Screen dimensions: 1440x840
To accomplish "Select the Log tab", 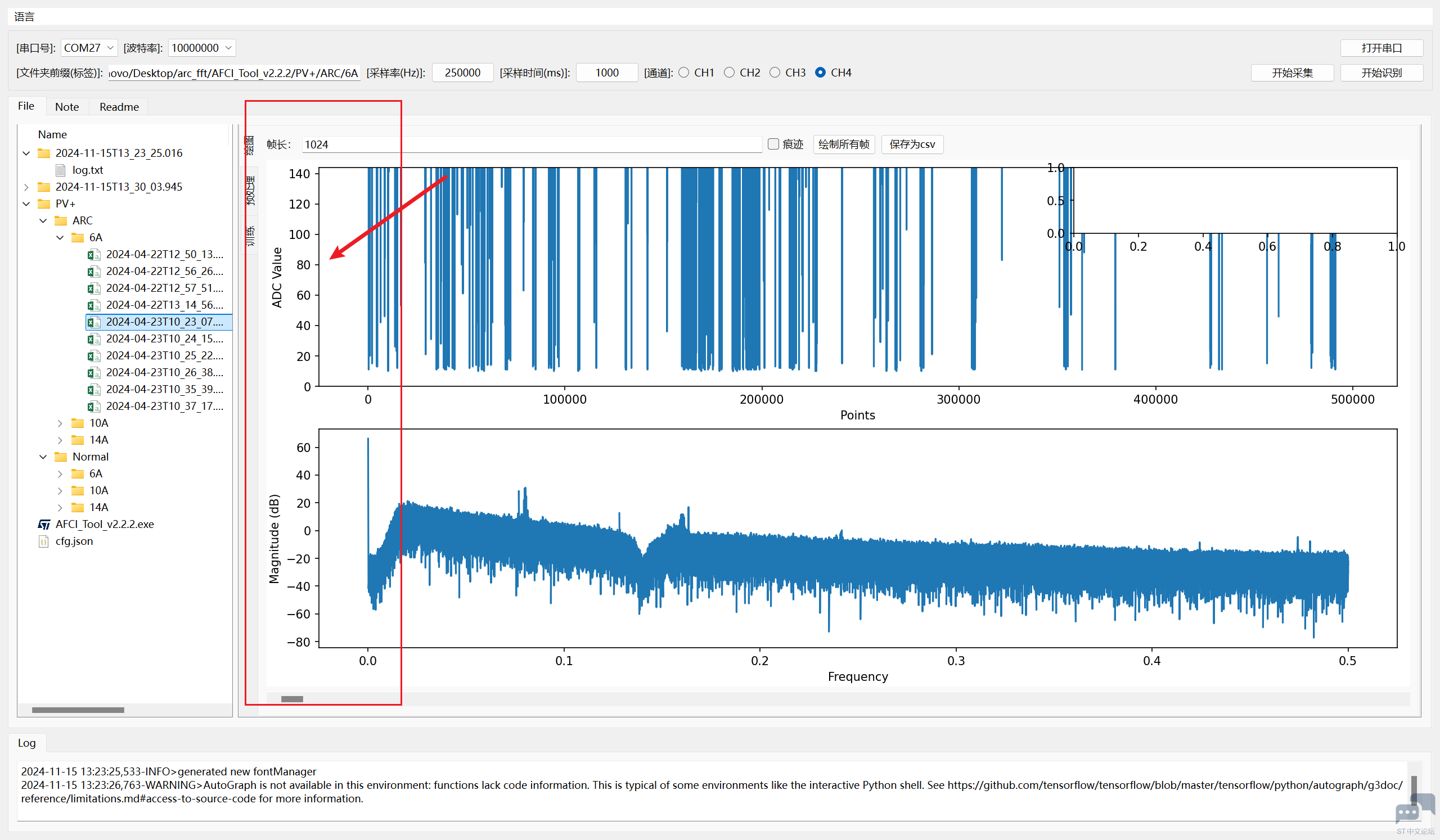I will click(27, 743).
